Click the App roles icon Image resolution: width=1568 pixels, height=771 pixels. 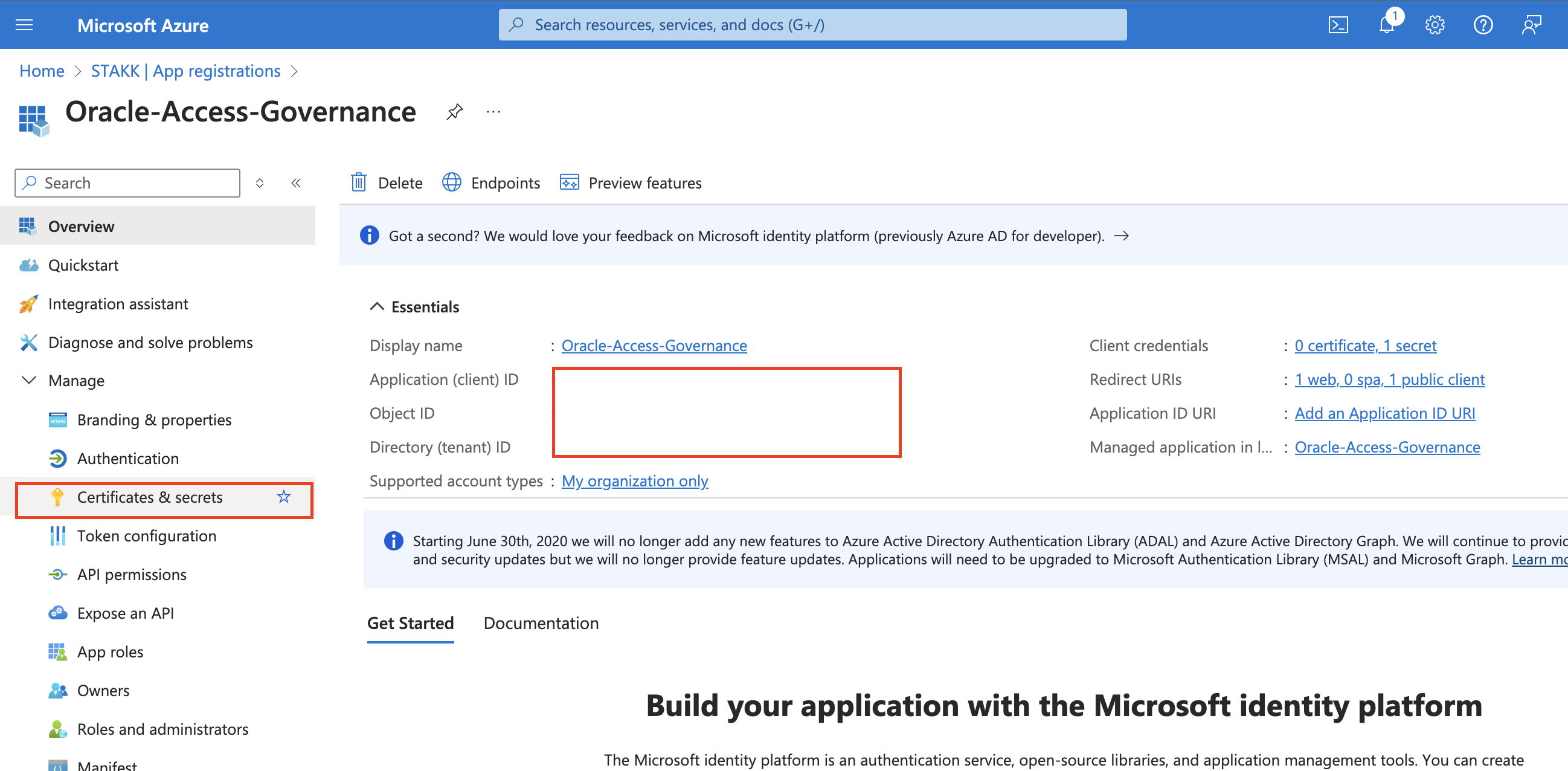tap(58, 651)
